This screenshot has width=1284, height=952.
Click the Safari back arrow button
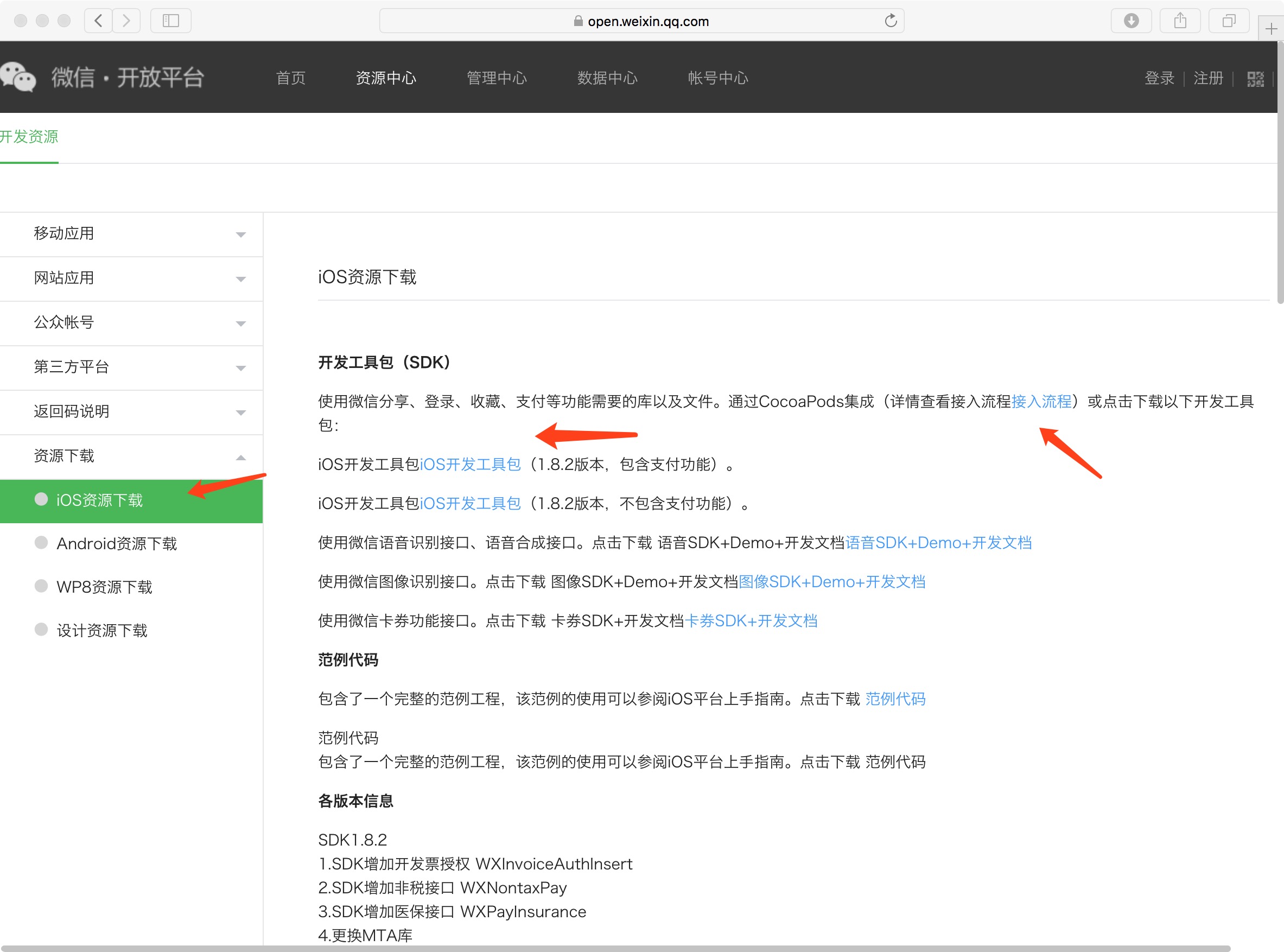pyautogui.click(x=99, y=21)
